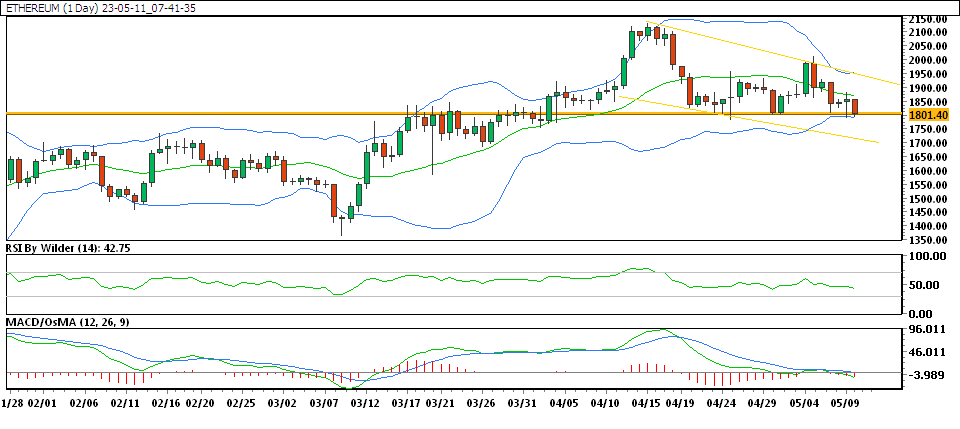Click the 03/31 date label

pyautogui.click(x=523, y=404)
